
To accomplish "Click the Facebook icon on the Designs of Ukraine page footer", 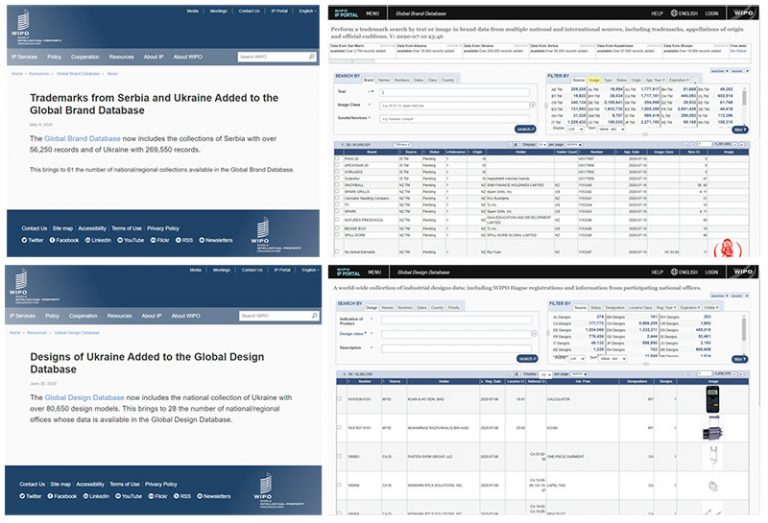I will coord(50,496).
